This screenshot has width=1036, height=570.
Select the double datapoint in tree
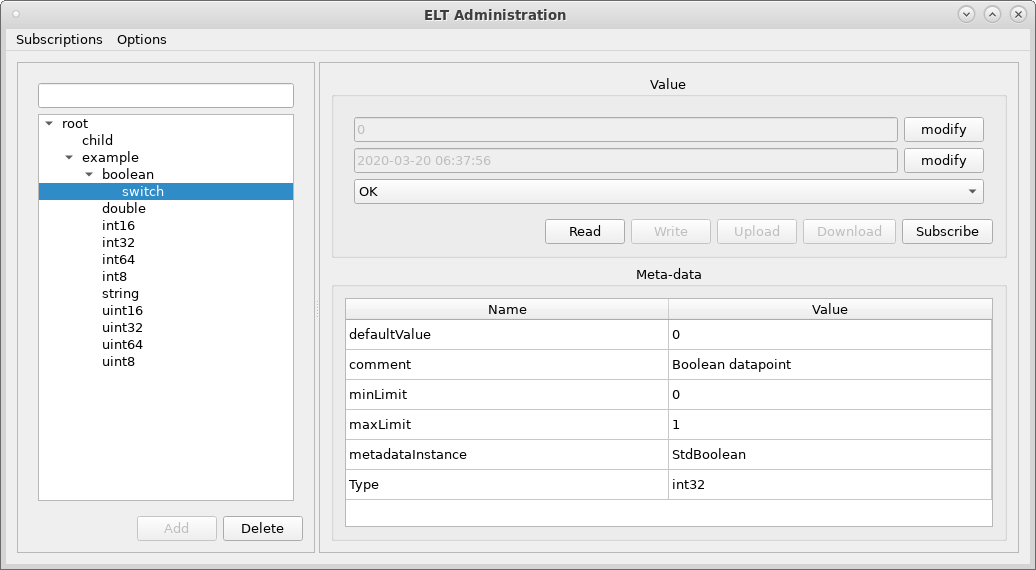click(124, 209)
